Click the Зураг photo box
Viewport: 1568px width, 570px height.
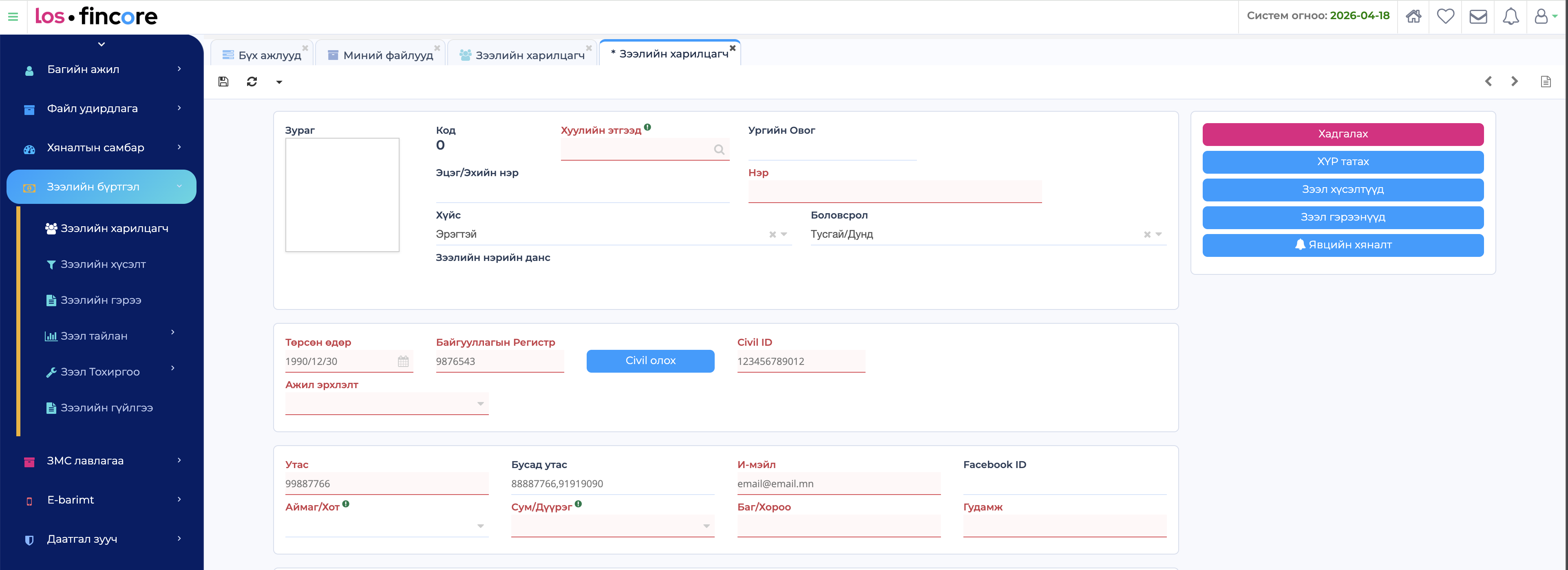click(x=342, y=195)
